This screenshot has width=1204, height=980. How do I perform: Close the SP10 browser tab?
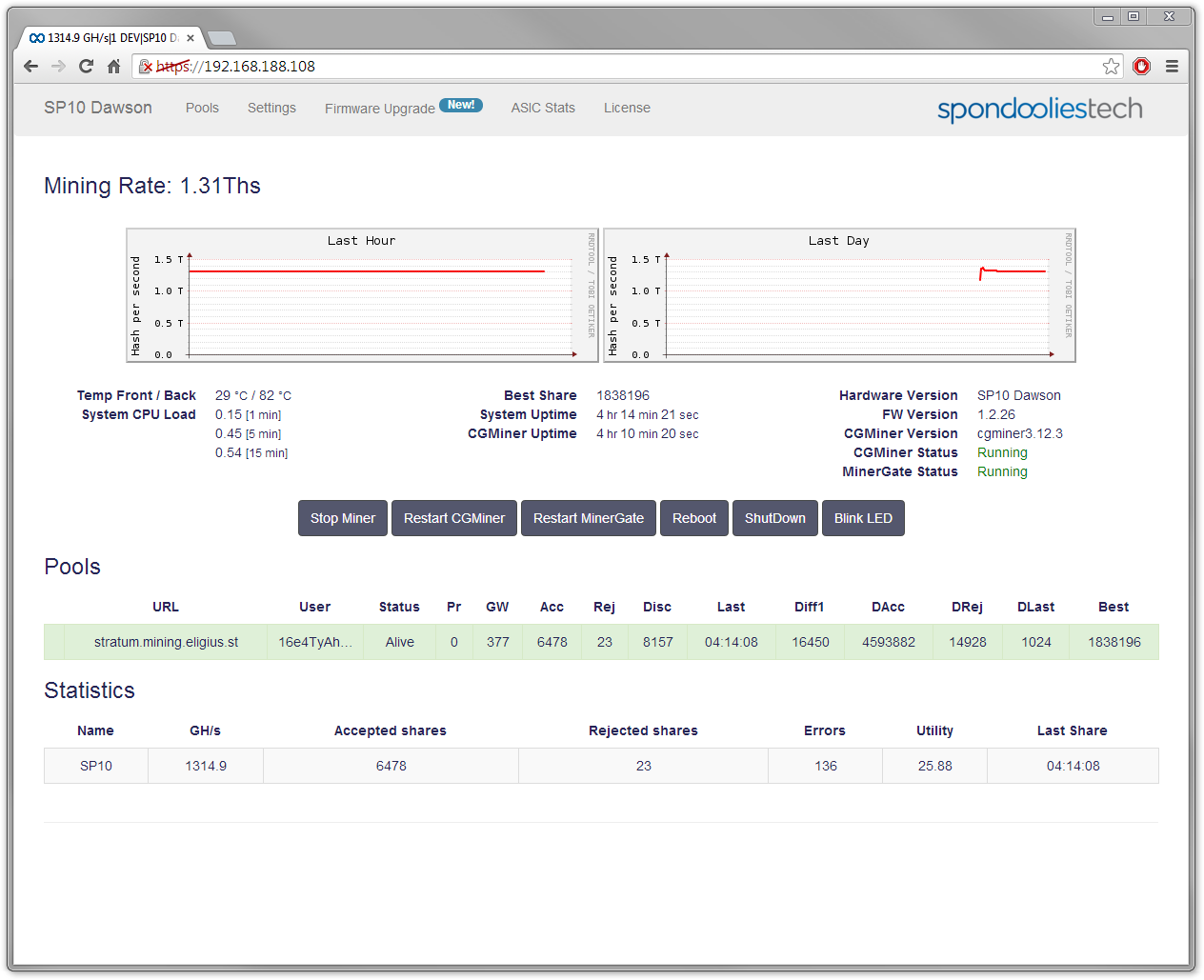(x=191, y=38)
